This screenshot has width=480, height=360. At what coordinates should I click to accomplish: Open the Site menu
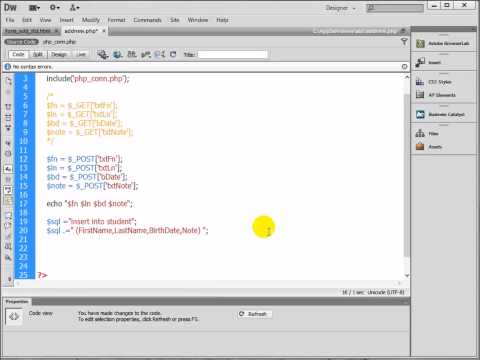click(175, 20)
